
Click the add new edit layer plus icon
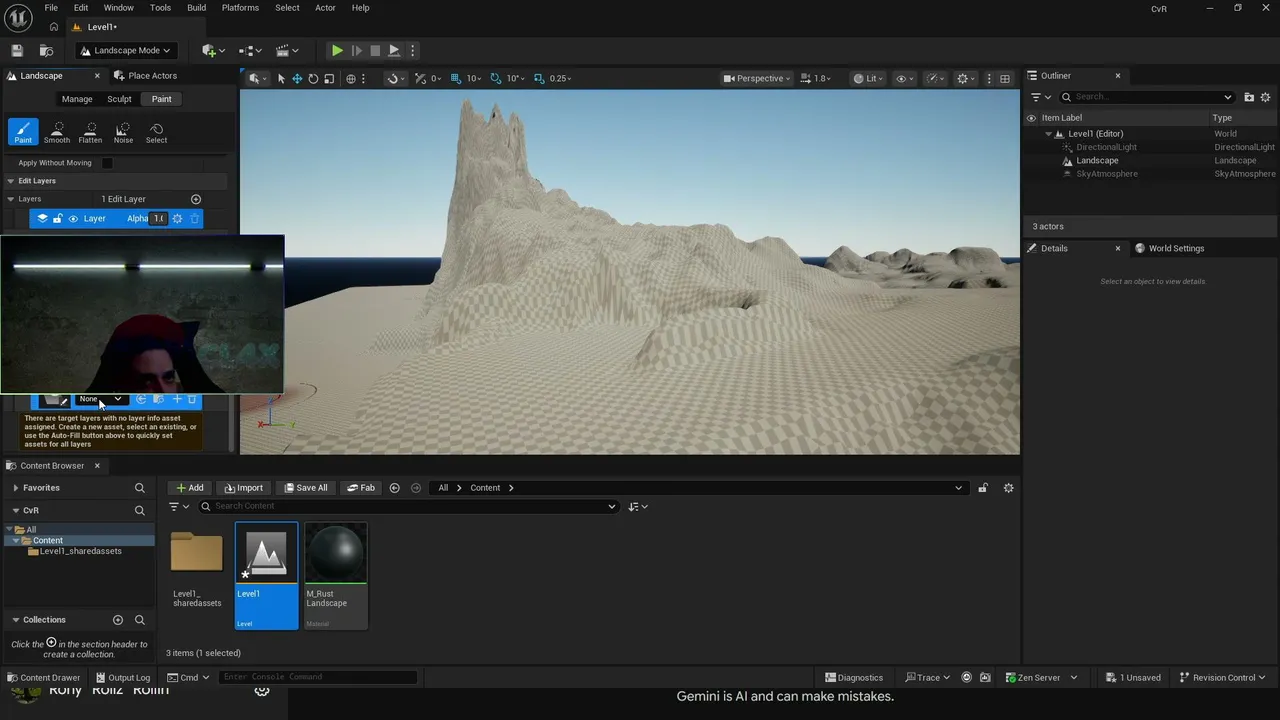[x=196, y=199]
